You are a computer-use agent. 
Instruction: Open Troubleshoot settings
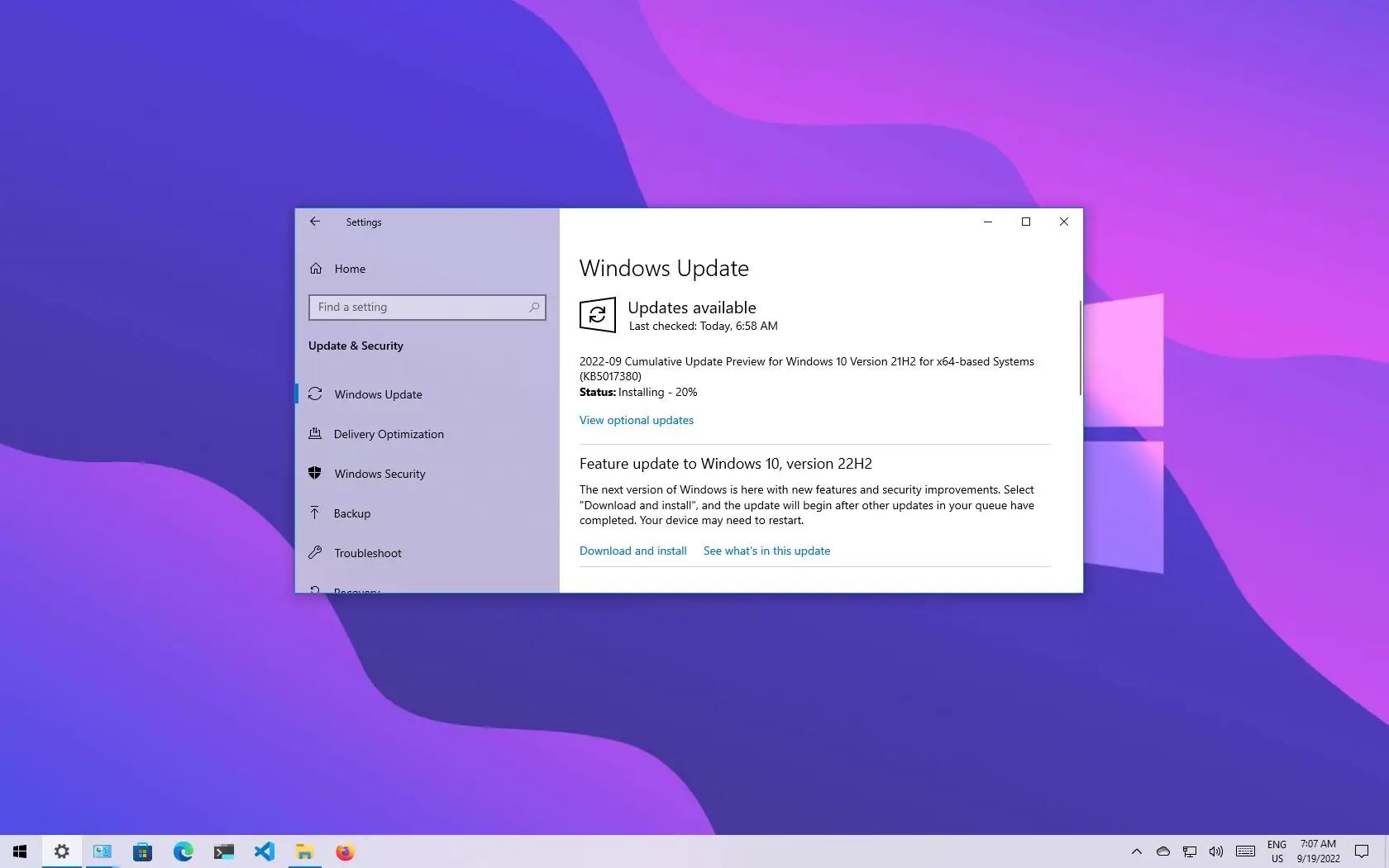point(427,553)
